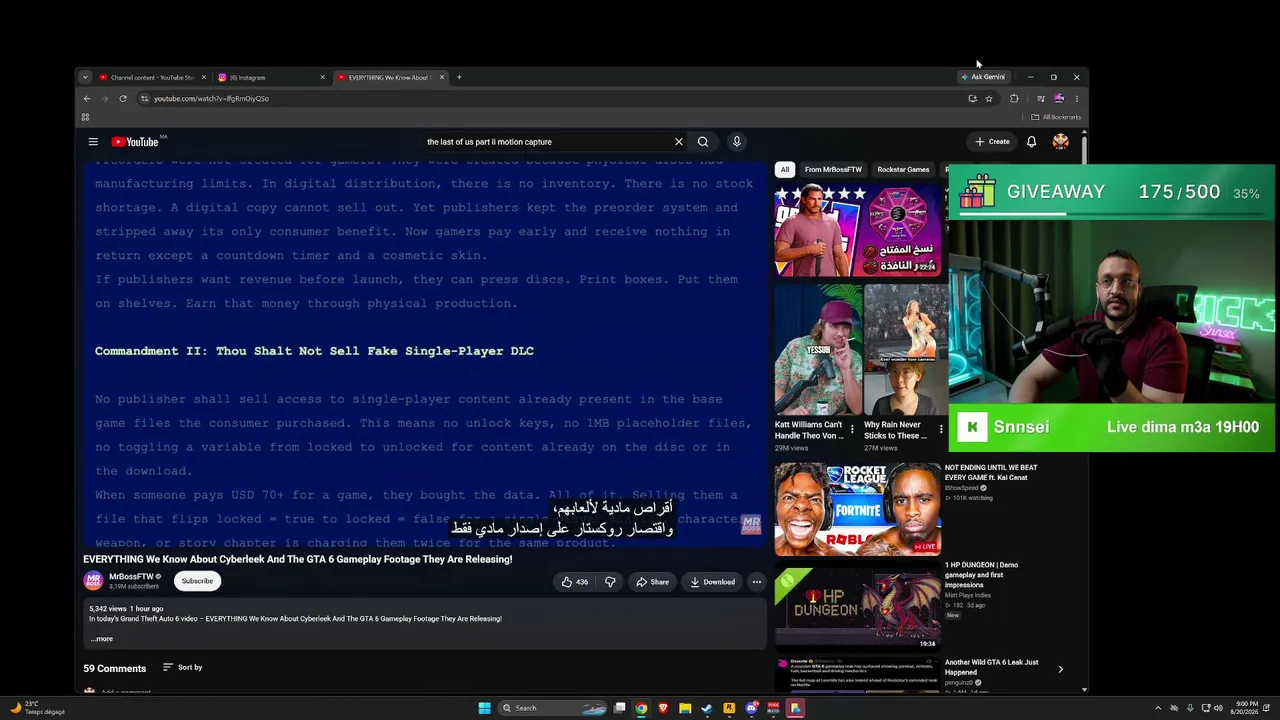Viewport: 1280px width, 720px height.
Task: Dislike the Cyberleek video
Action: coord(610,582)
